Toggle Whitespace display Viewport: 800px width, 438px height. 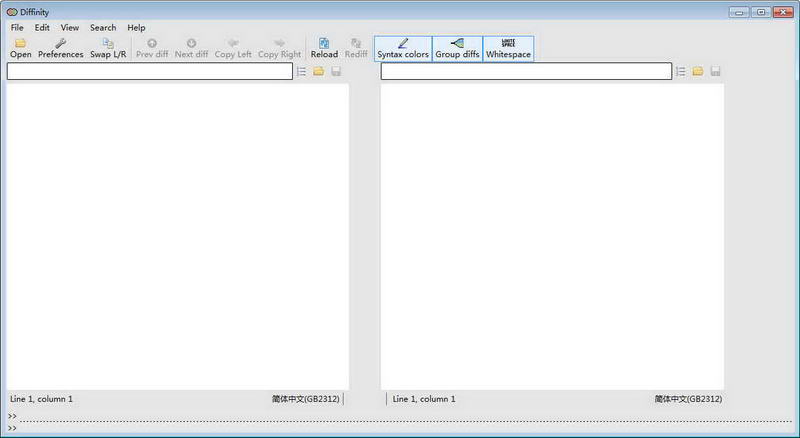[508, 48]
